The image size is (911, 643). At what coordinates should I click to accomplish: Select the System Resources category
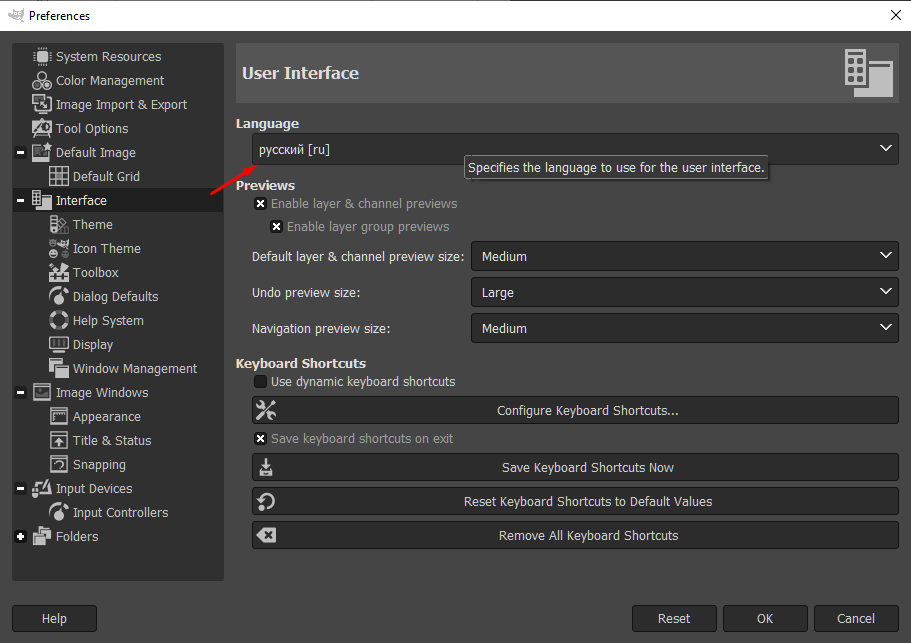109,56
